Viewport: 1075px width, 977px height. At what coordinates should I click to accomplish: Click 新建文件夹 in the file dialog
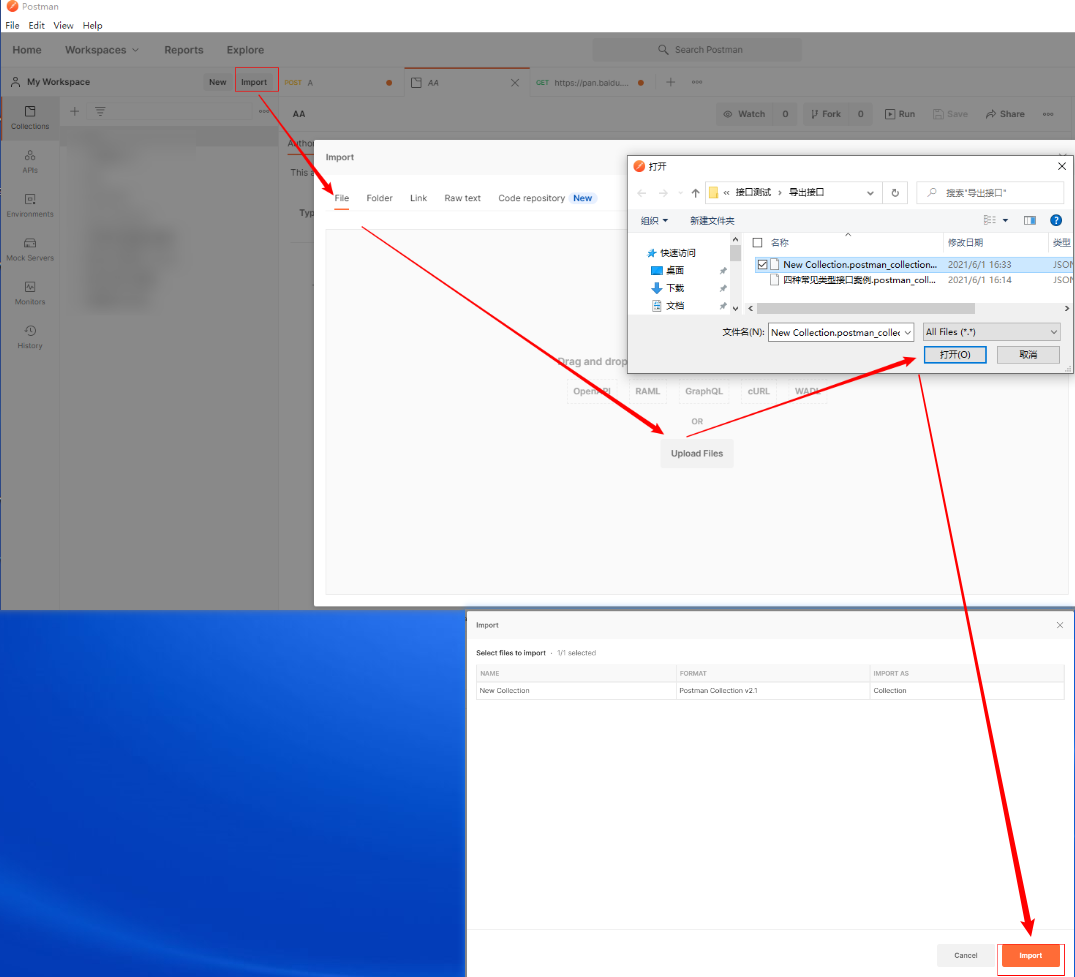point(712,220)
